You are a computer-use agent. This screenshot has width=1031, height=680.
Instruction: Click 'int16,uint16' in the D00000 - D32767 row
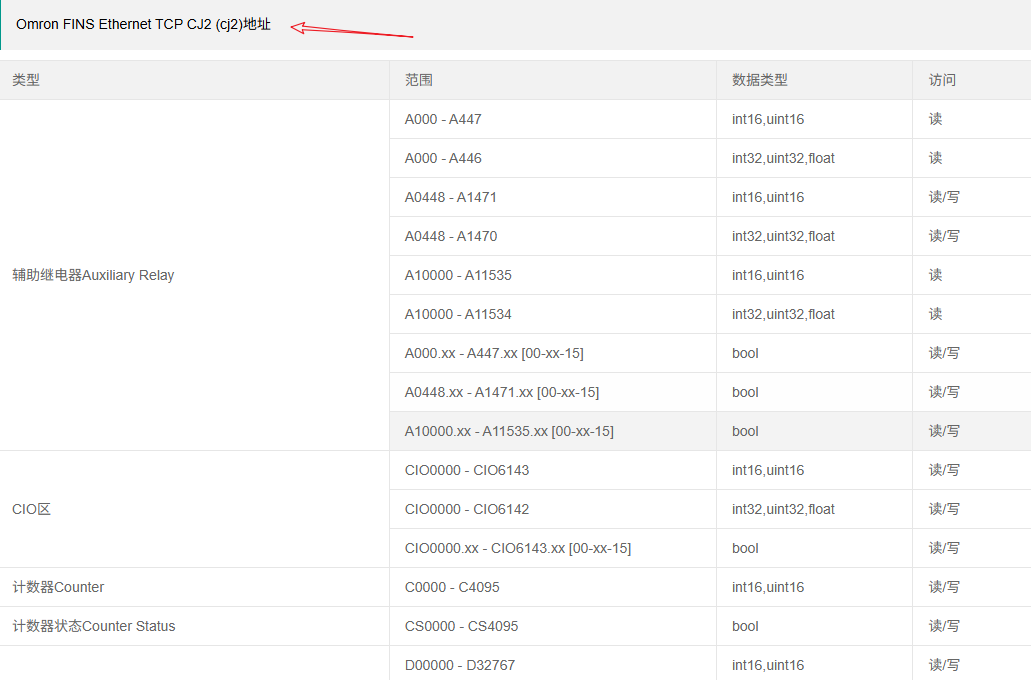point(768,666)
